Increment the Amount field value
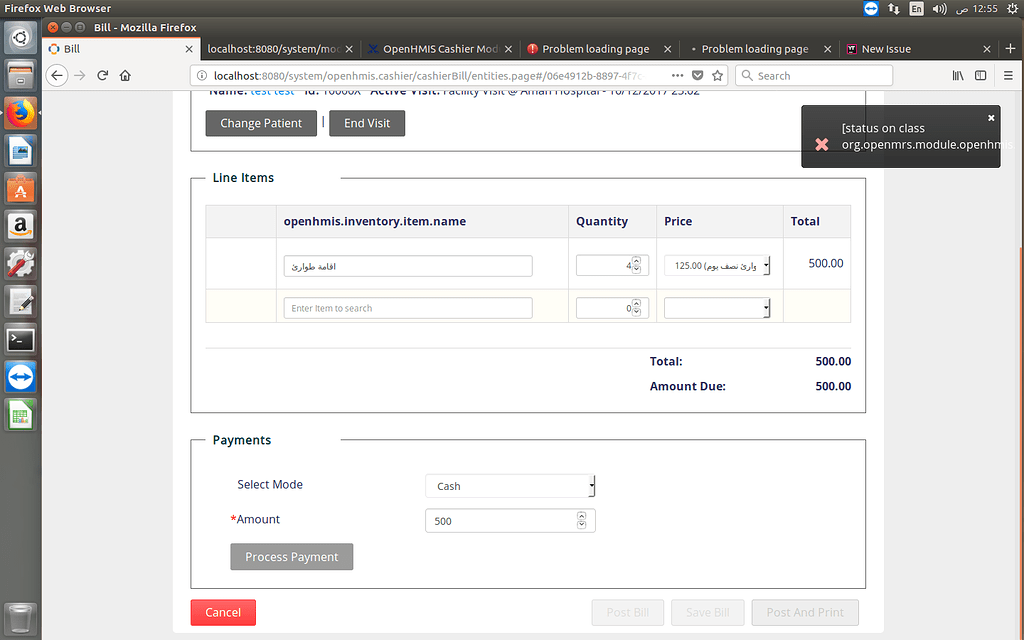This screenshot has width=1024, height=640. pyautogui.click(x=581, y=515)
